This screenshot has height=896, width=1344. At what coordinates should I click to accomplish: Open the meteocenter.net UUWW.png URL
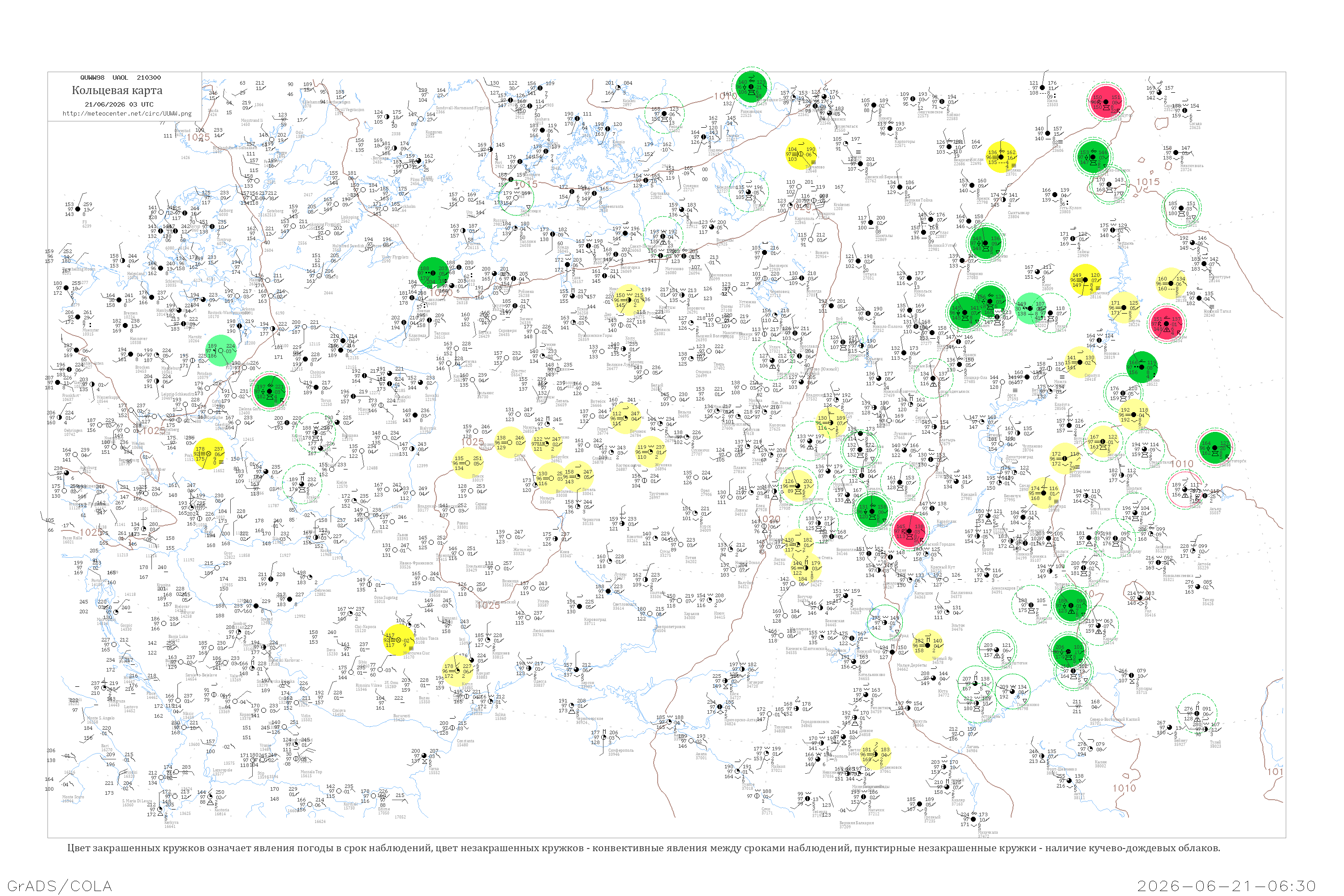pos(127,113)
